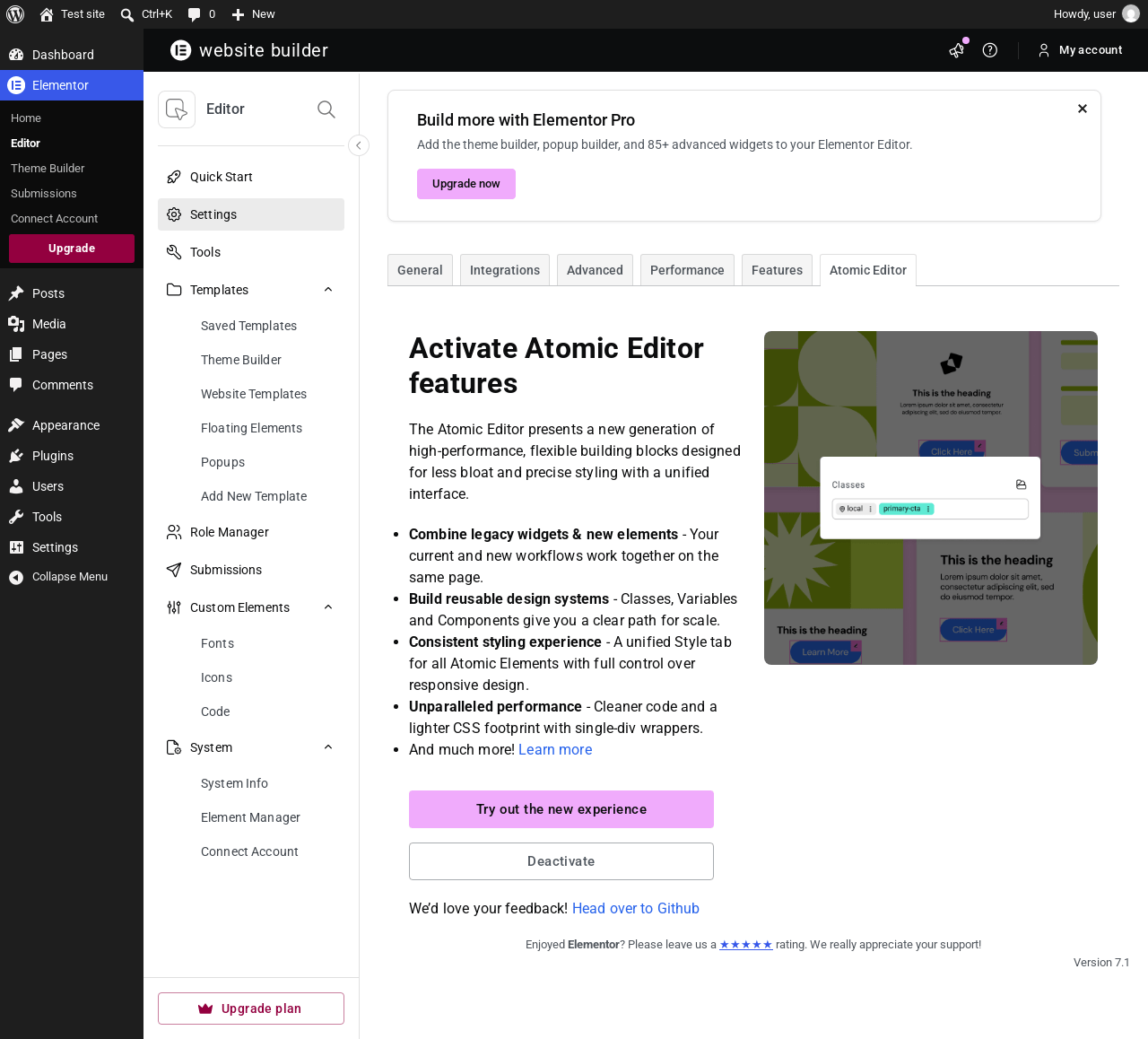Collapse the System section chevron
1148x1039 pixels.
328,747
